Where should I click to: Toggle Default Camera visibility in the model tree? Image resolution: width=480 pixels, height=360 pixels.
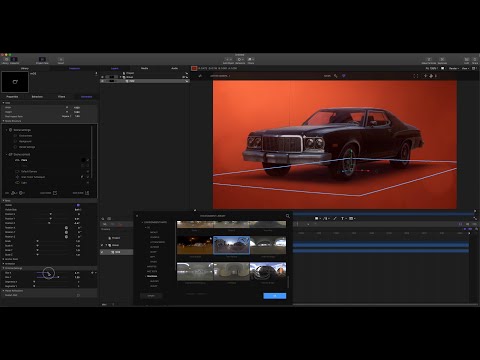88,171
